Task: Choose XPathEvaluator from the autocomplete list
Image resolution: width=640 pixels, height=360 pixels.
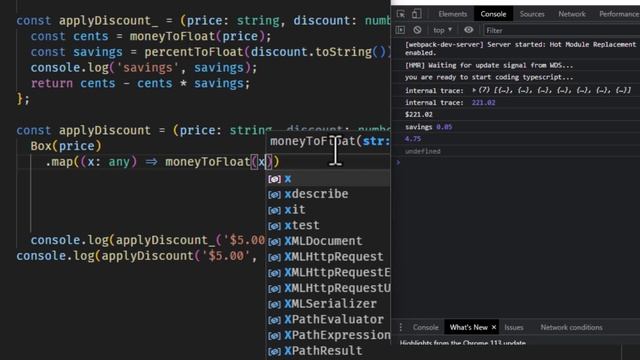Action: (x=328, y=319)
